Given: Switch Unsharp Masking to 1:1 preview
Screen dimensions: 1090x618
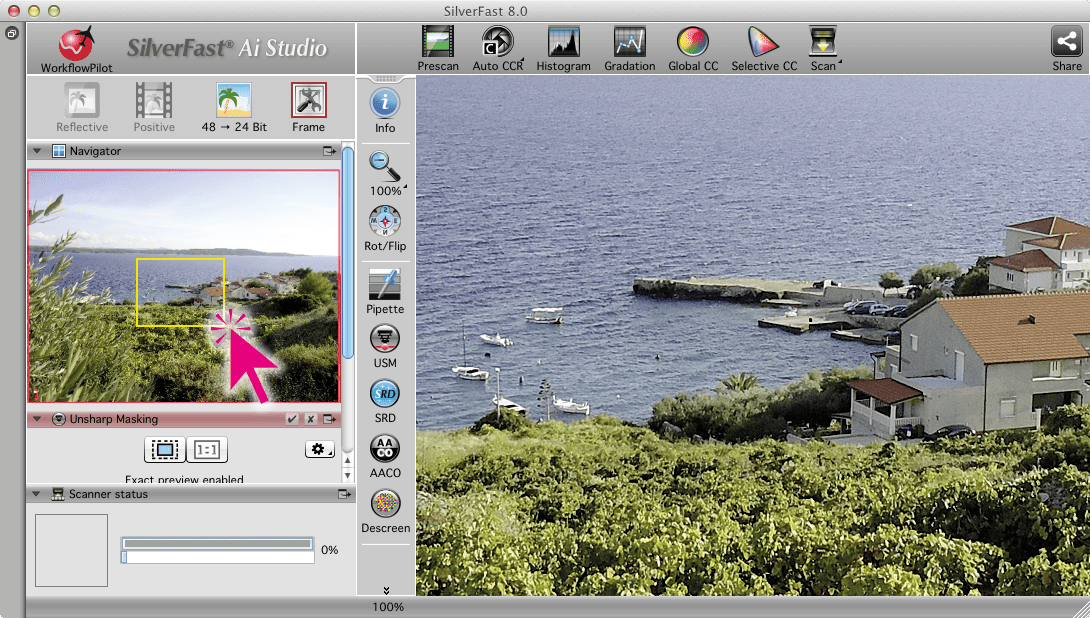Looking at the screenshot, I should [207, 450].
